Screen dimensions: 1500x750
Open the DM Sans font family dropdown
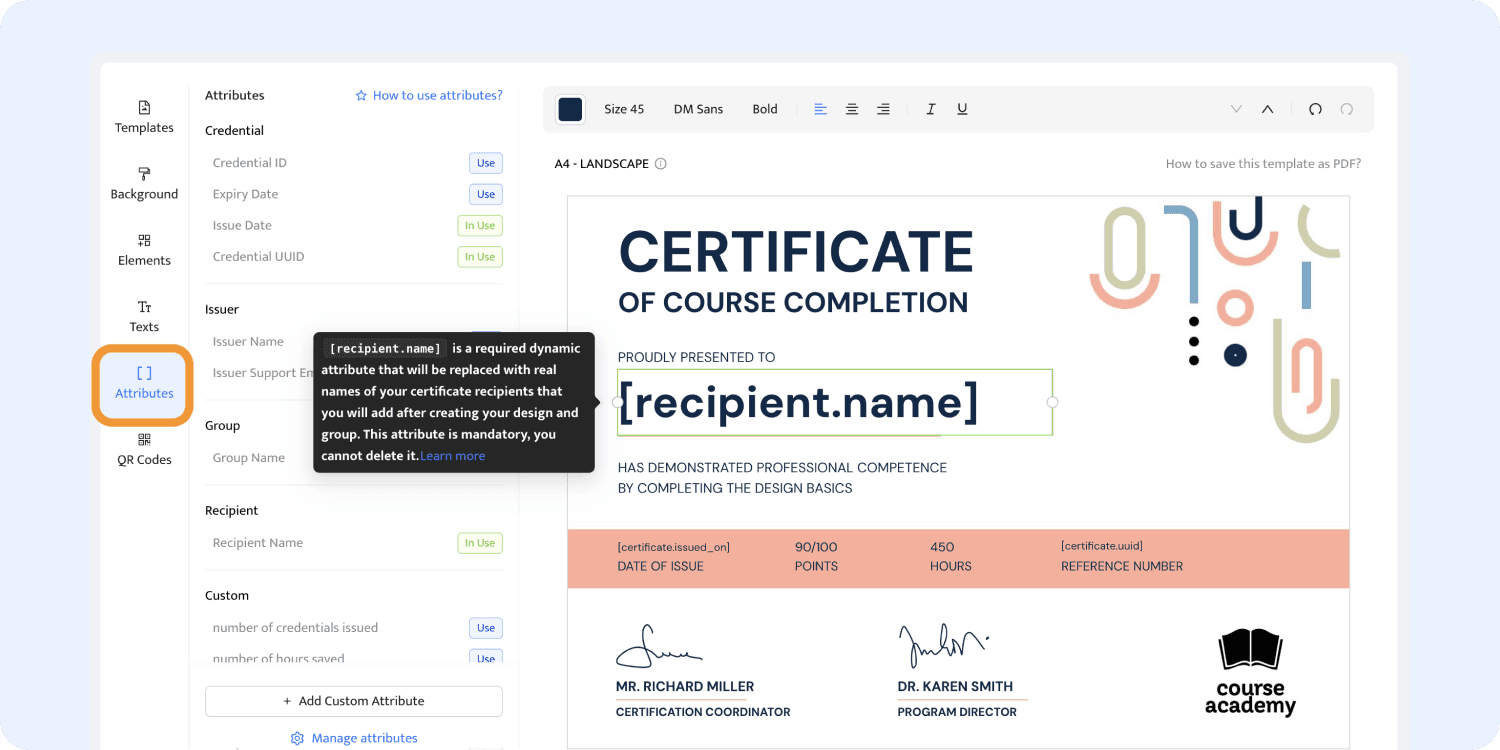click(698, 109)
